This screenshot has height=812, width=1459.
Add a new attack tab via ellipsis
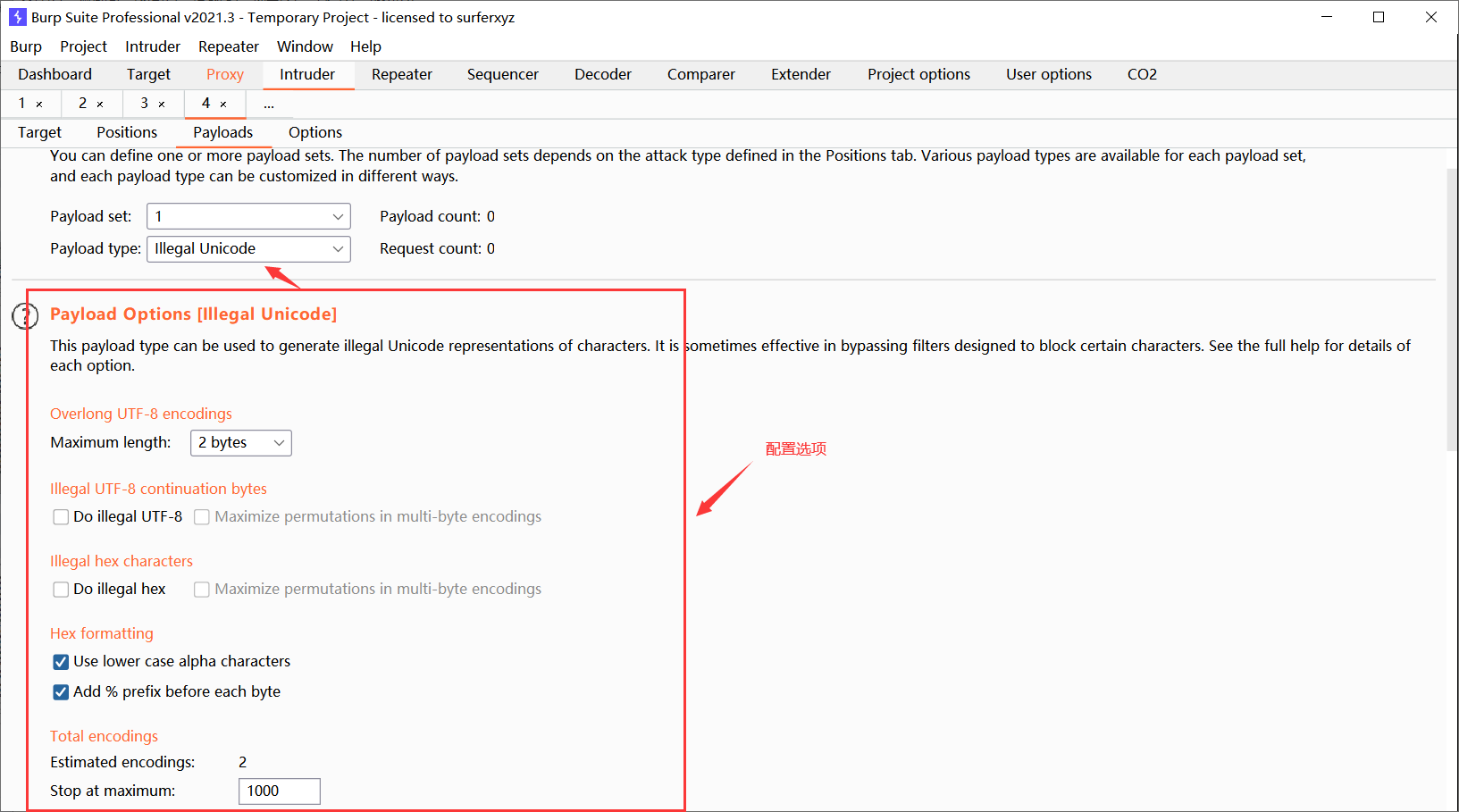point(269,105)
